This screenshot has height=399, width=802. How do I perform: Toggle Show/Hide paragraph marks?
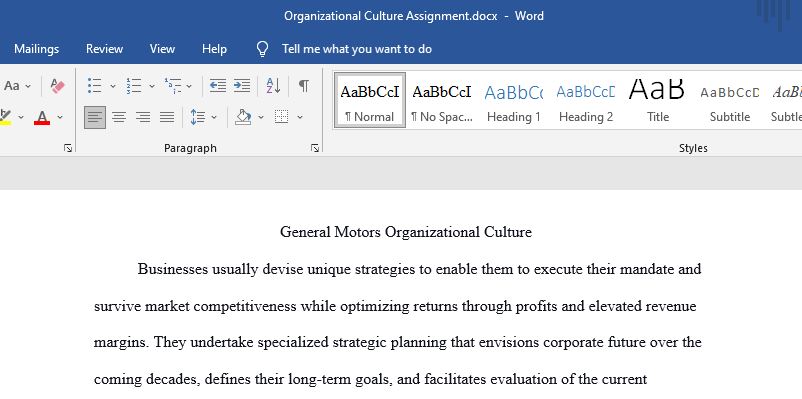303,86
